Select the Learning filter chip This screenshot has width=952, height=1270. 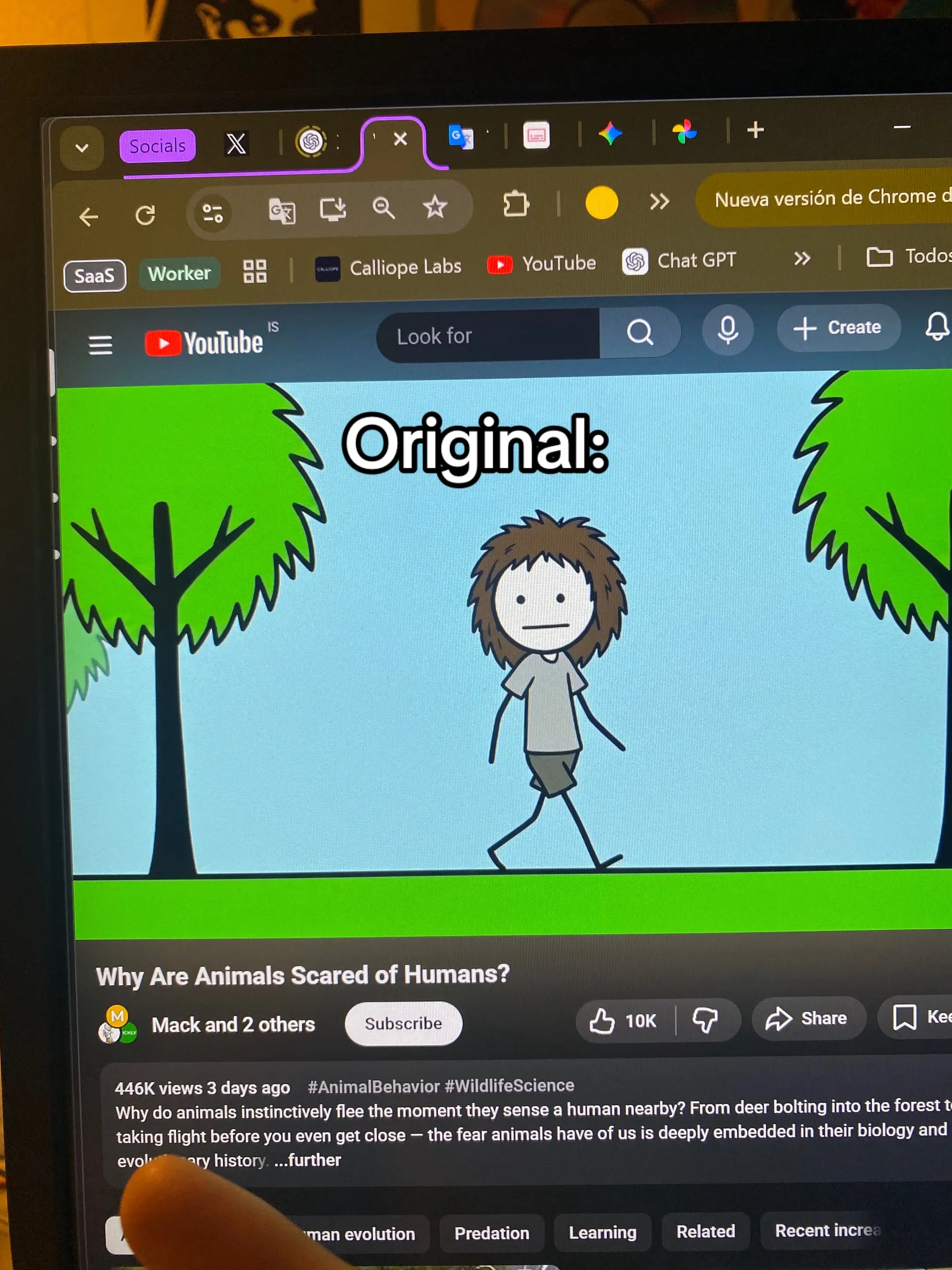click(x=602, y=1232)
